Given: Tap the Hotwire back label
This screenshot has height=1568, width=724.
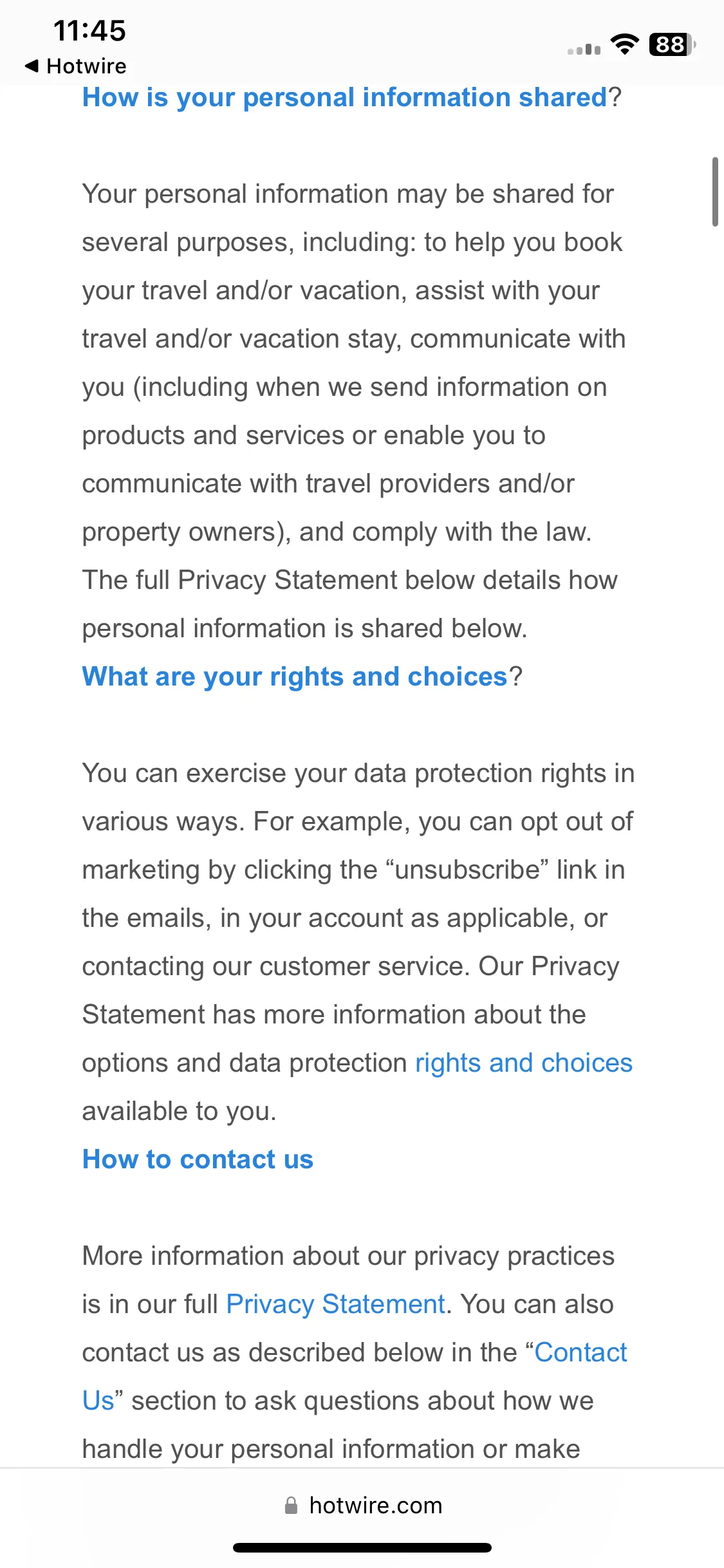Looking at the screenshot, I should click(x=86, y=66).
